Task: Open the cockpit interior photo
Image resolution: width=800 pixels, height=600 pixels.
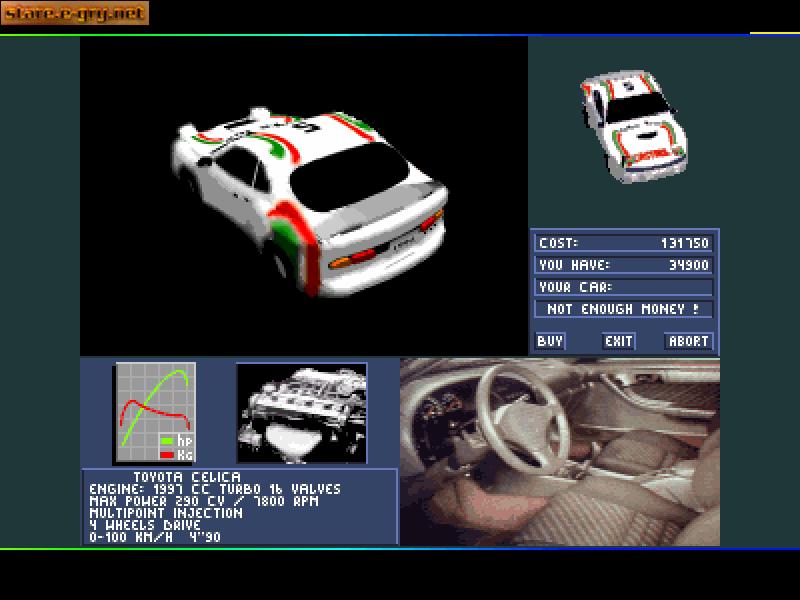Action: tap(555, 450)
